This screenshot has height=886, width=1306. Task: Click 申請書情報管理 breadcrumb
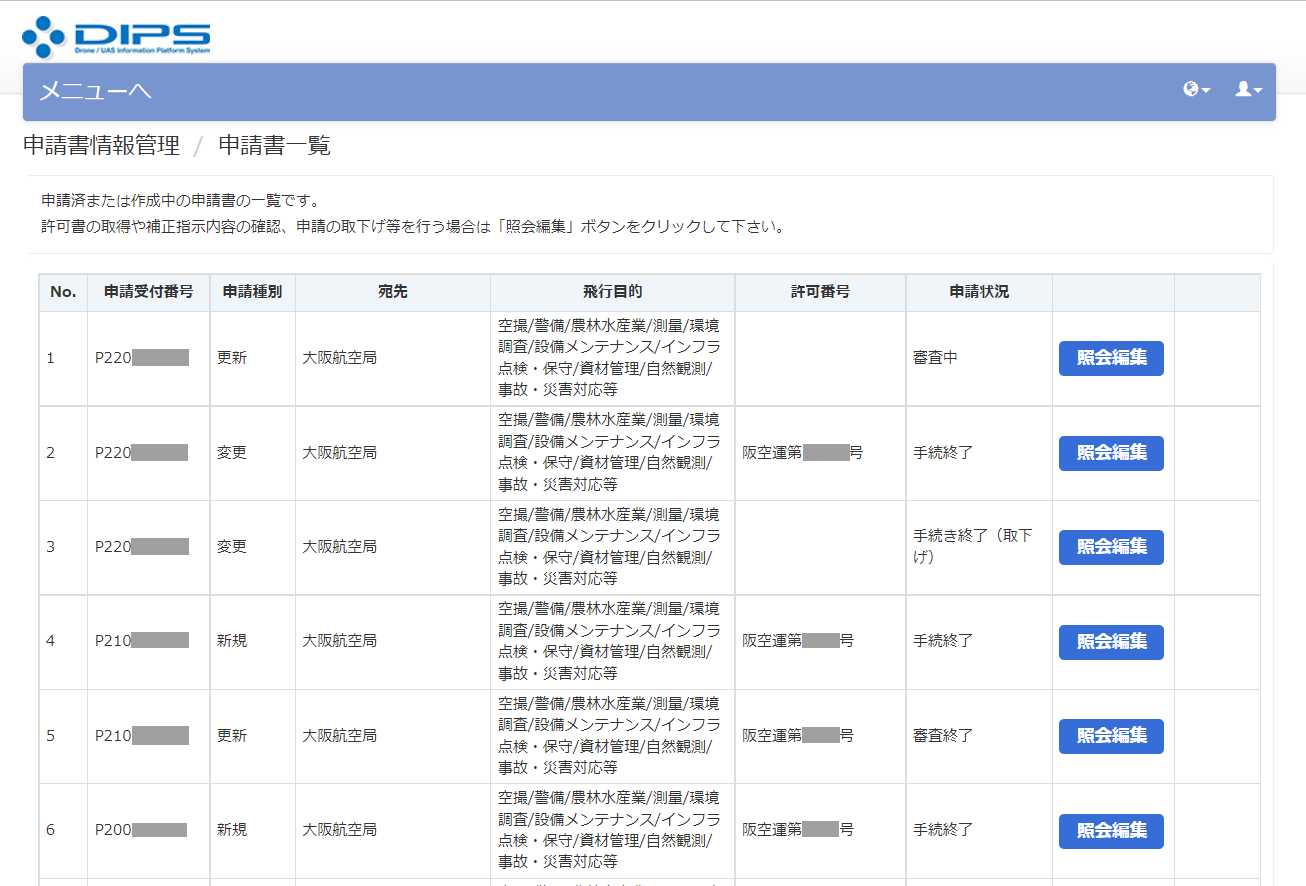click(101, 146)
